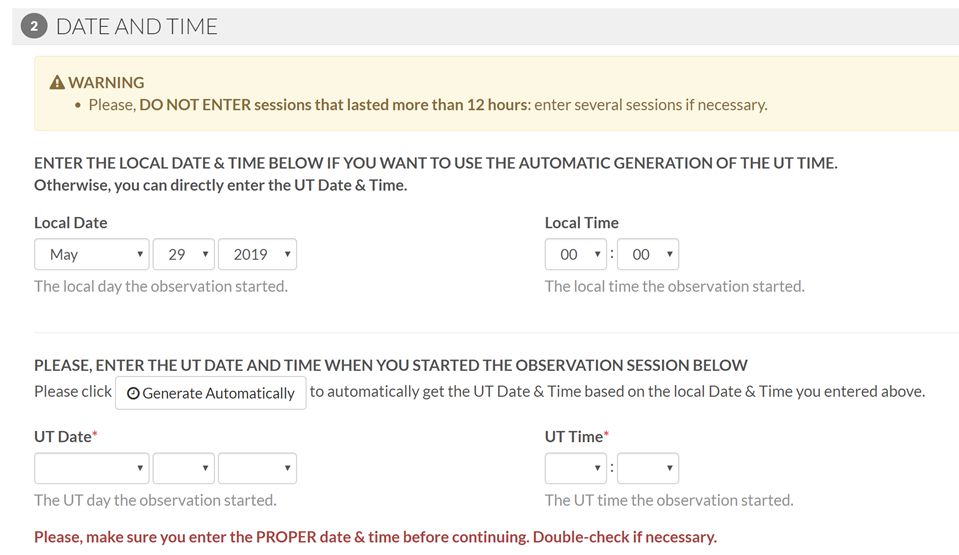
Task: Open the empty UT Date month dropdown
Action: click(x=92, y=468)
